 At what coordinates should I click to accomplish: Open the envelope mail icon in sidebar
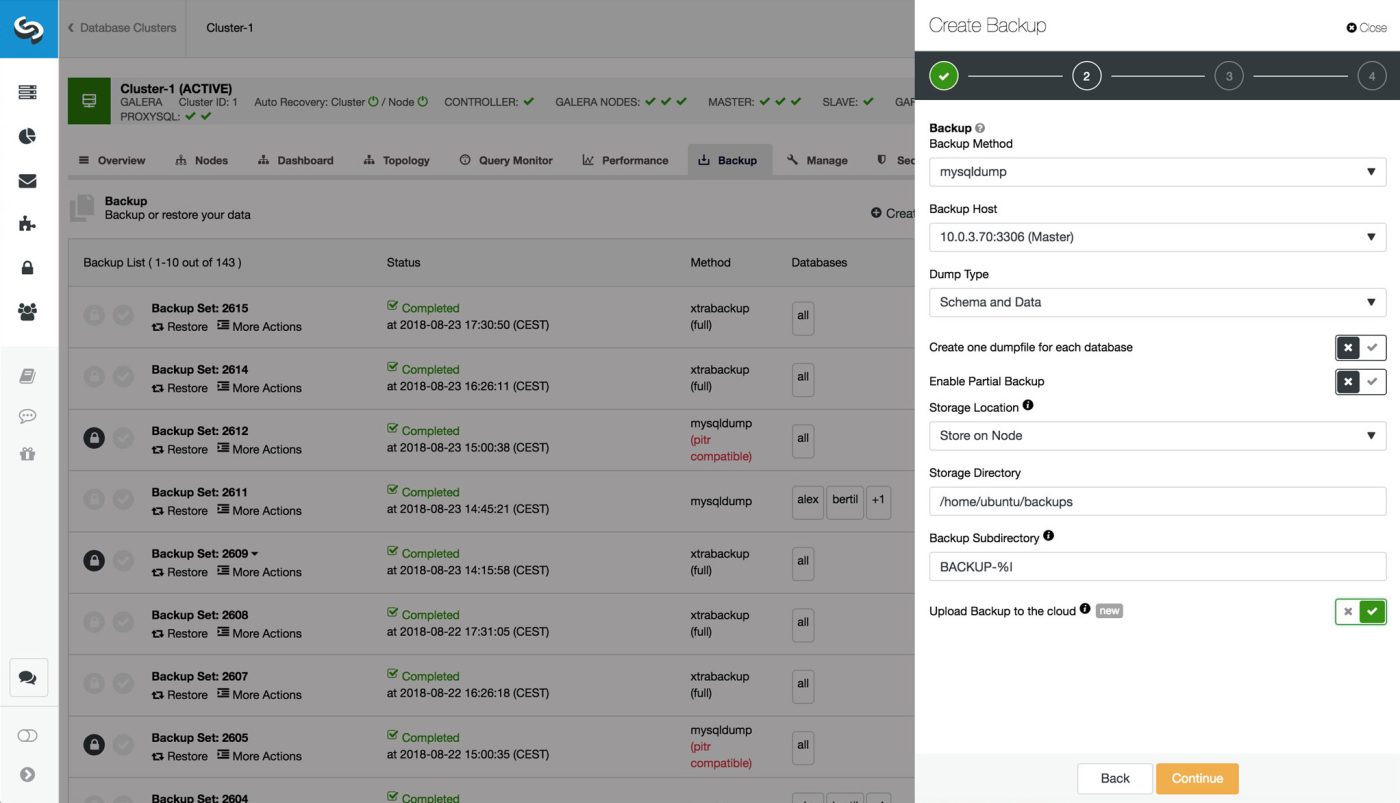coord(27,181)
